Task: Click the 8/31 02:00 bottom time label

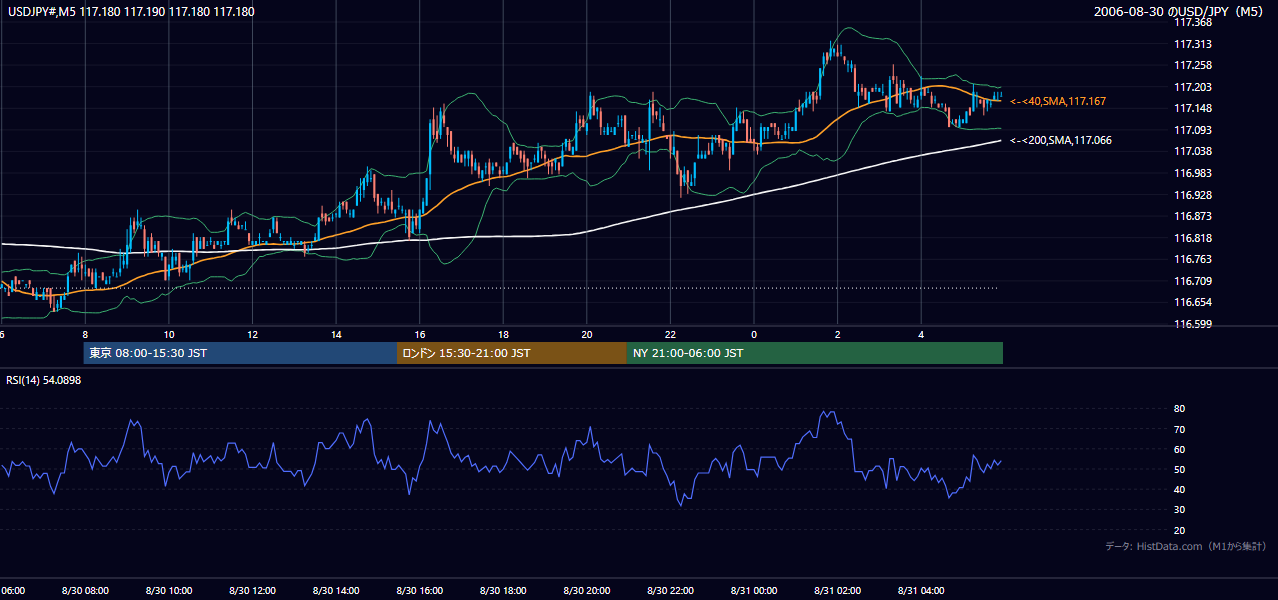Action: pos(838,590)
